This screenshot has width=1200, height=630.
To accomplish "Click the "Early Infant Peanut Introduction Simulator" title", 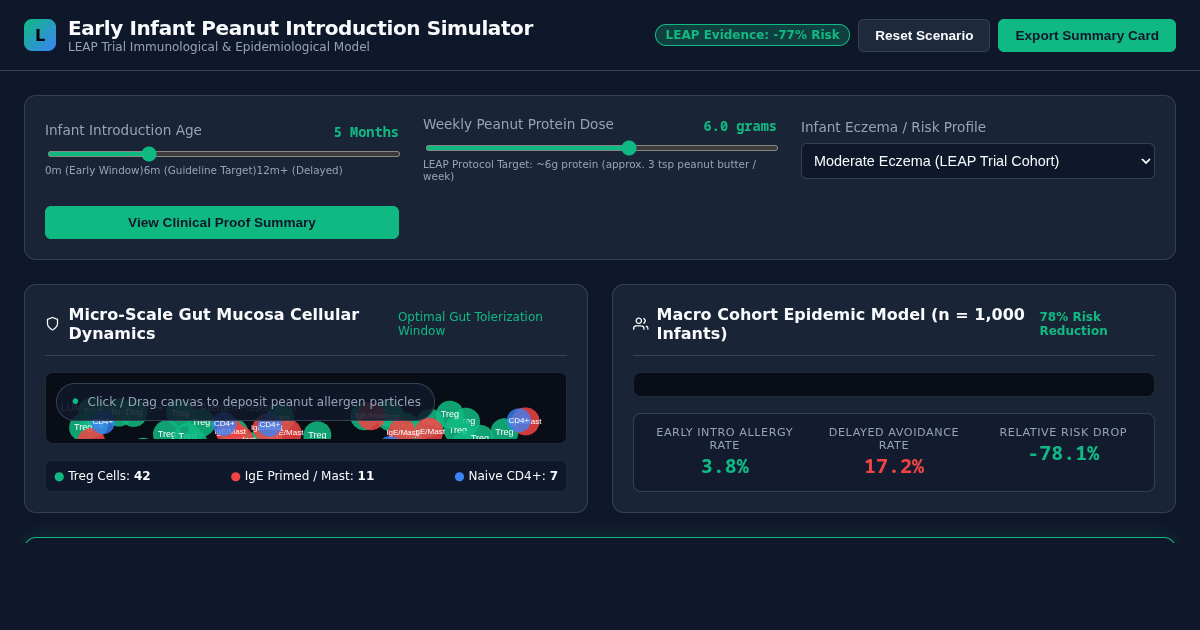I will pyautogui.click(x=300, y=28).
